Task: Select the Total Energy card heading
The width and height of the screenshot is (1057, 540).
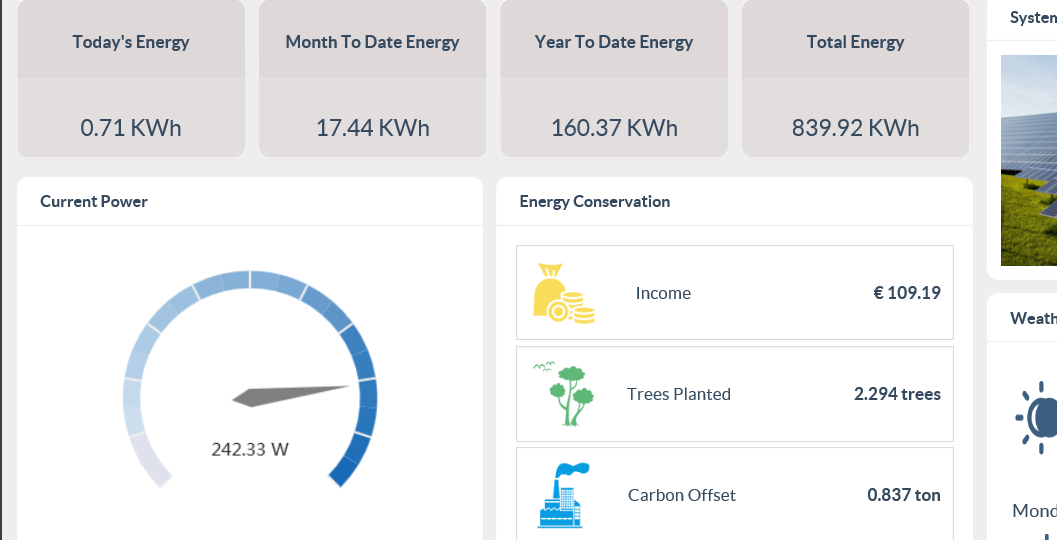Action: tap(855, 42)
